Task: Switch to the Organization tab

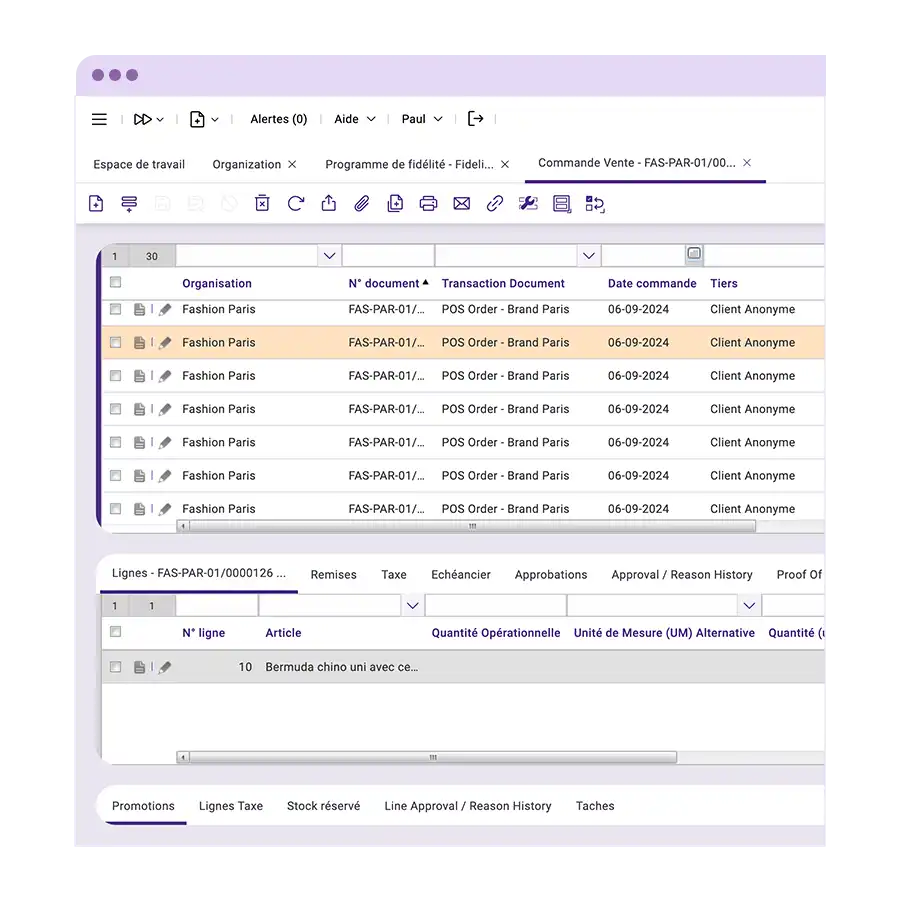Action: (x=246, y=164)
